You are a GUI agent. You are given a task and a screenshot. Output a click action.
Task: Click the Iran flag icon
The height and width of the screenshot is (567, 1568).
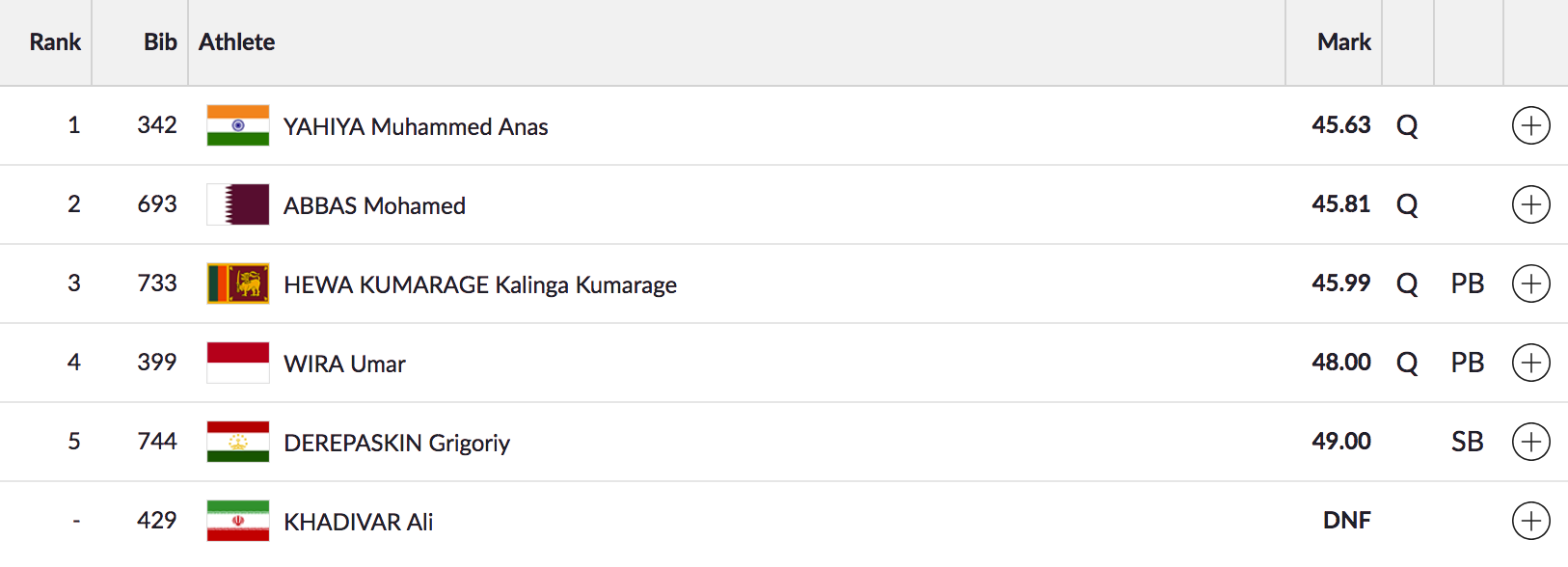(238, 521)
